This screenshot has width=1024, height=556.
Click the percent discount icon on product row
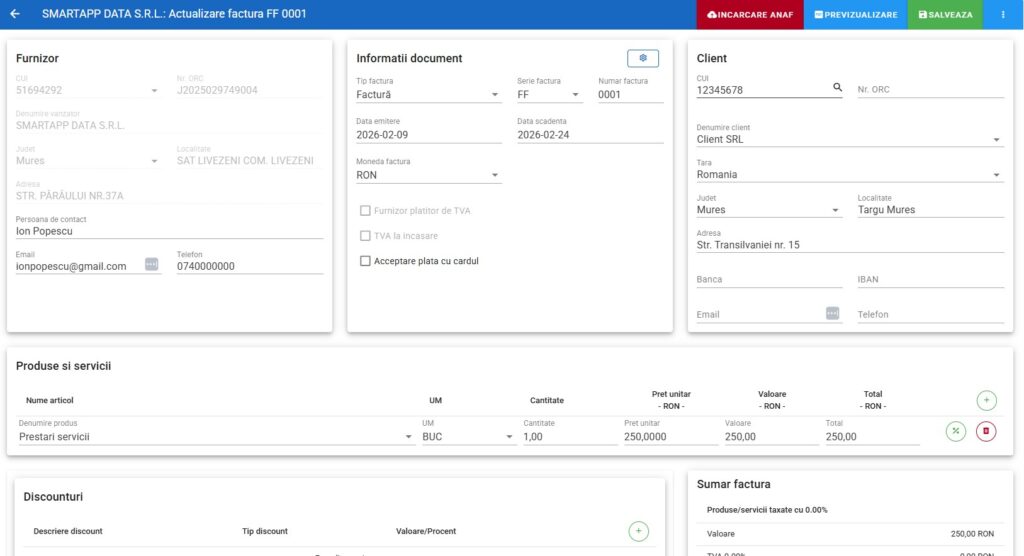click(956, 432)
